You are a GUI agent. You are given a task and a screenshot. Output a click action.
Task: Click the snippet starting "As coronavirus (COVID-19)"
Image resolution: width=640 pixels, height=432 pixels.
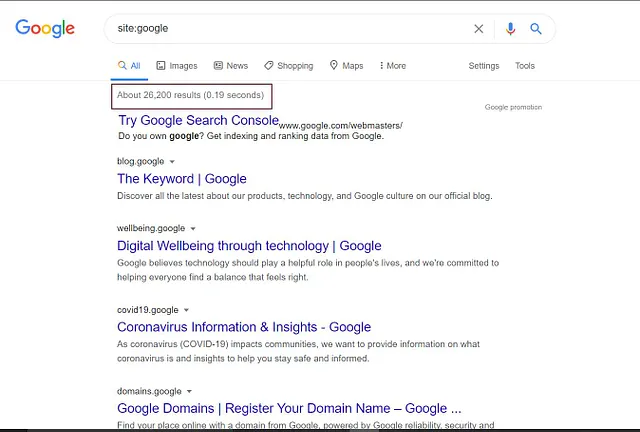298,351
